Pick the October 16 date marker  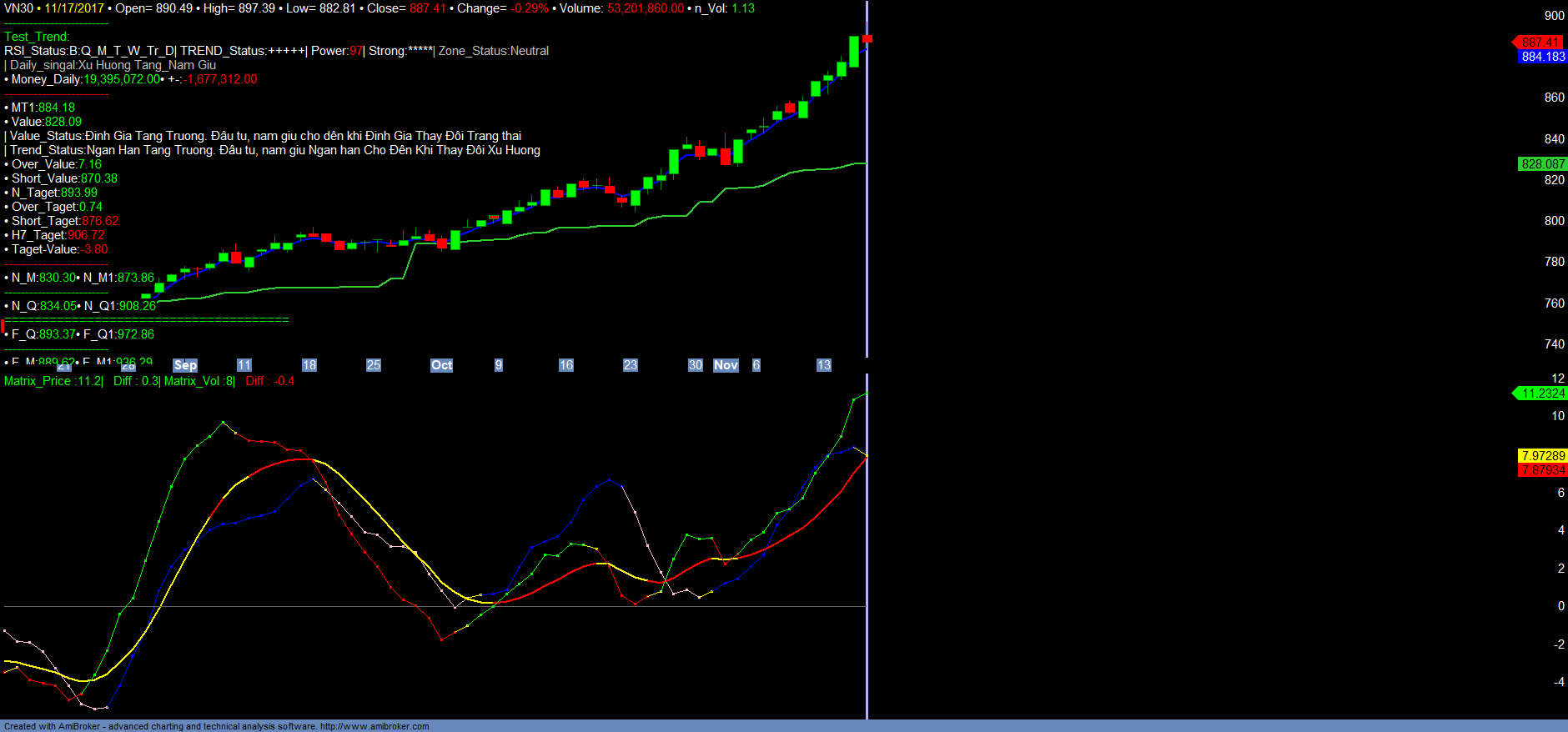(x=565, y=365)
